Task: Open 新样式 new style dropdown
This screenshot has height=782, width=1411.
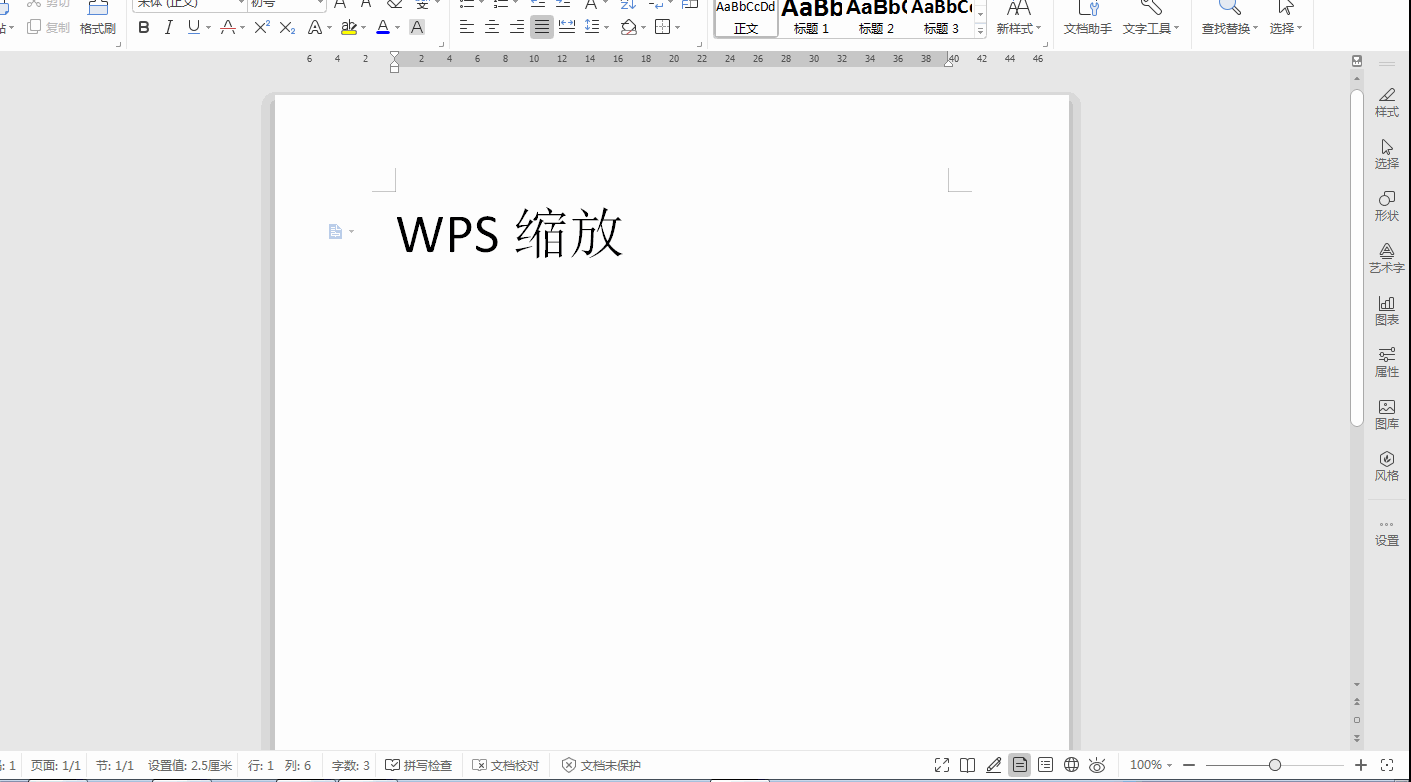Action: tap(1019, 19)
